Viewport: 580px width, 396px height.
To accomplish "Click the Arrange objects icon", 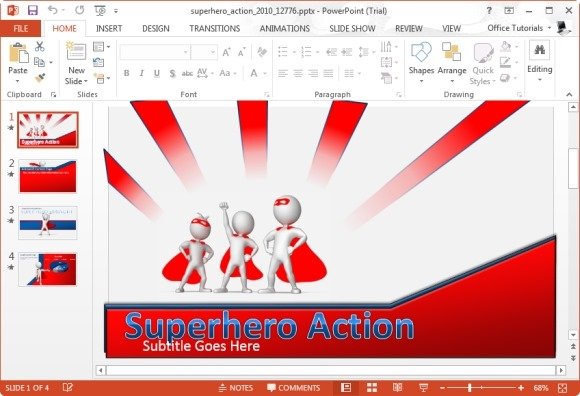I will pos(451,51).
